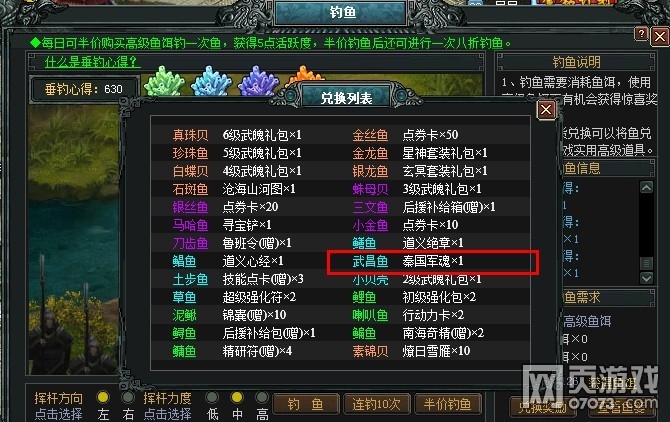Viewport: 670px width, 422px height.
Task: Click the 连钓10次 button
Action: tap(376, 404)
